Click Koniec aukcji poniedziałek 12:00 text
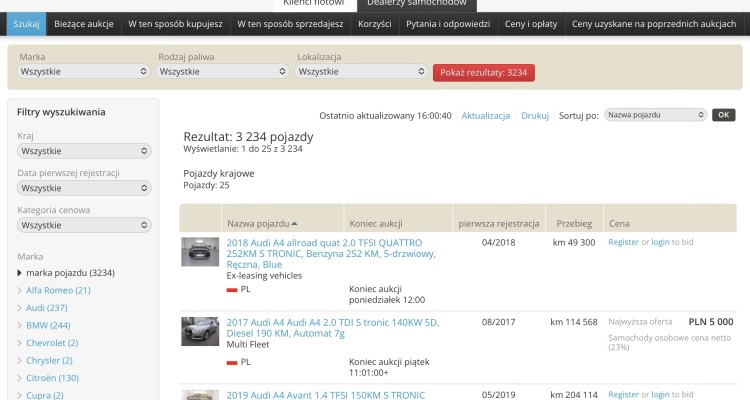Viewport: 750px width, 400px height. [x=387, y=295]
